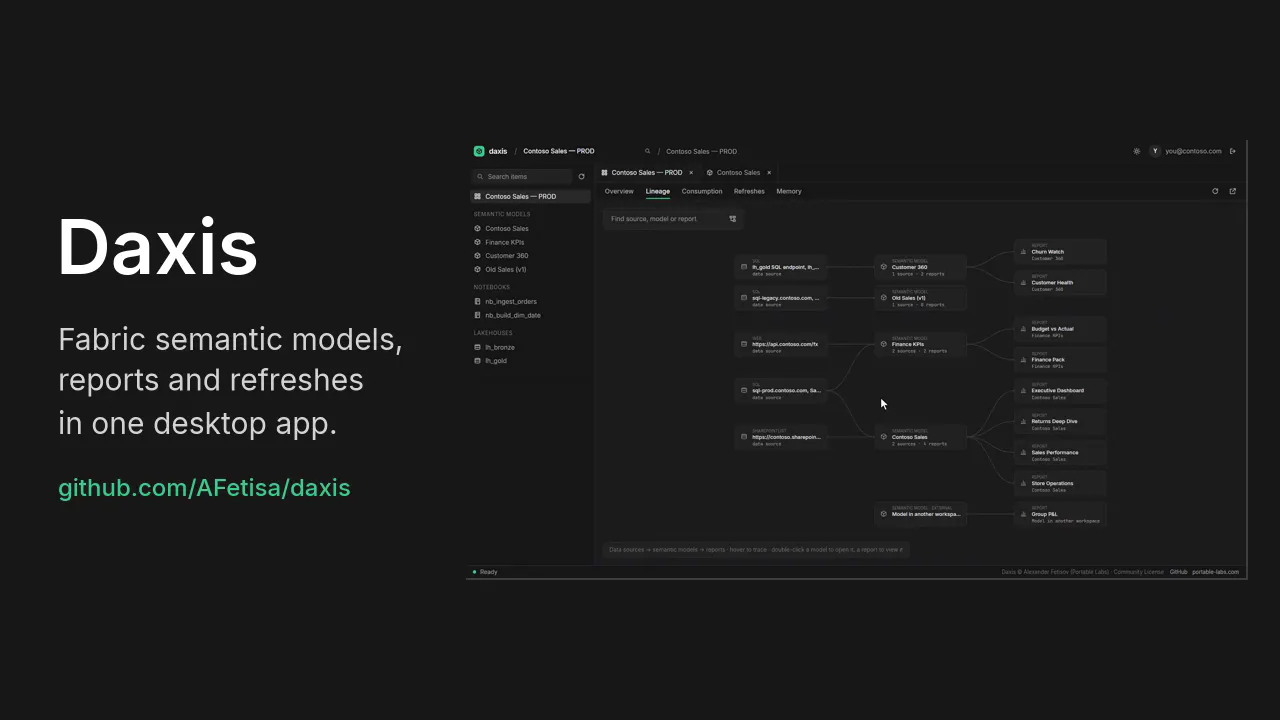1280x720 pixels.
Task: Click the chart icon on the Executive Dashboard node
Action: [x=1023, y=391]
